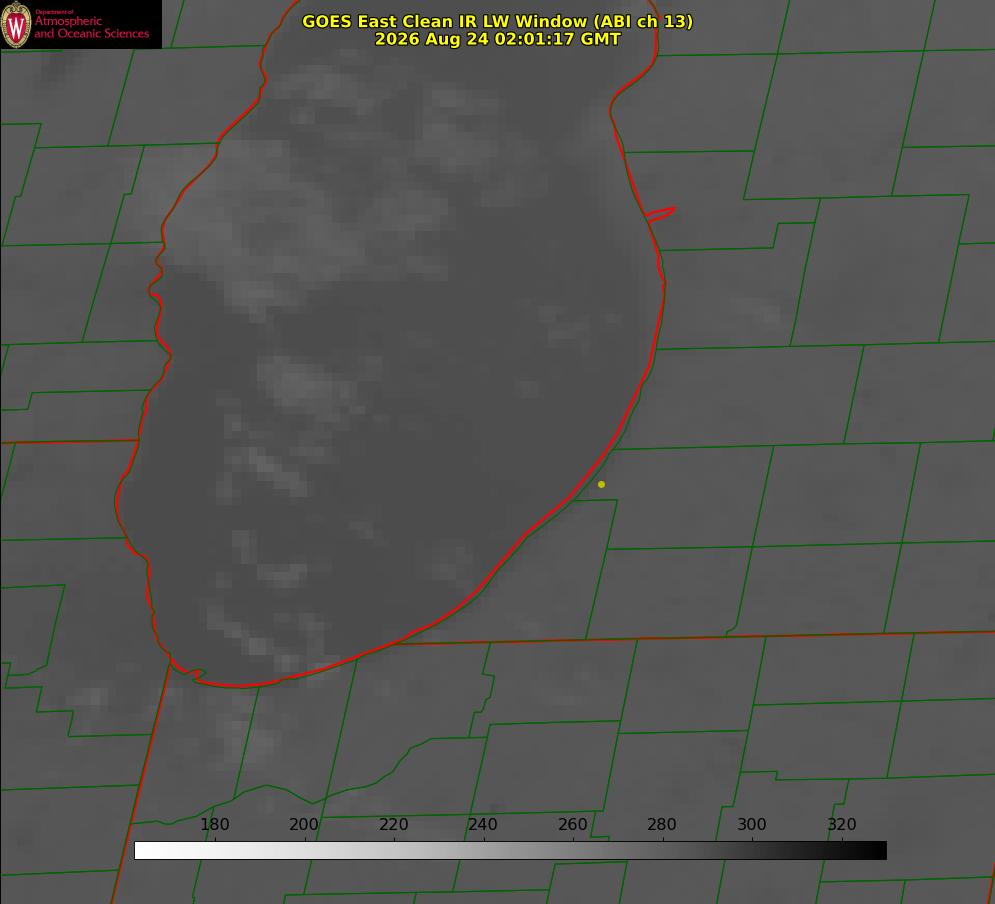Screen dimensions: 995x904
Task: Click the 320 label on the colorbar
Action: coord(842,824)
